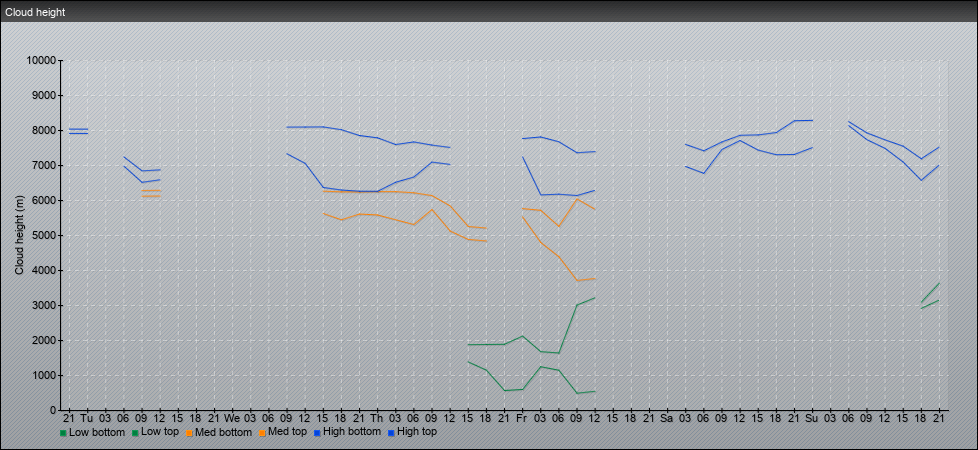
Task: Hide the High bottom series via legend text
Action: pos(352,432)
